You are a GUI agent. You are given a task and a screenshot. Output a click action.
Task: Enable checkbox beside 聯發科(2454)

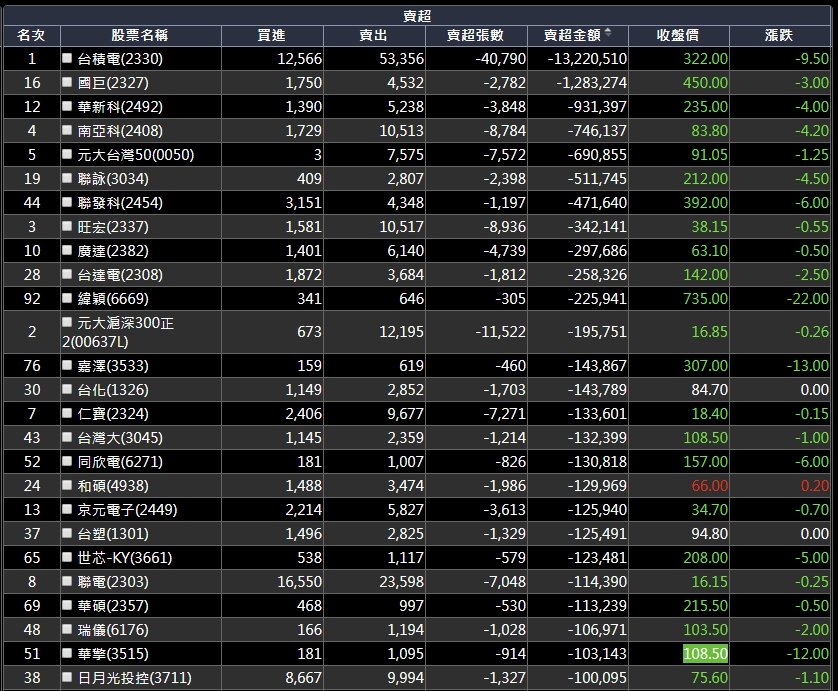67,202
